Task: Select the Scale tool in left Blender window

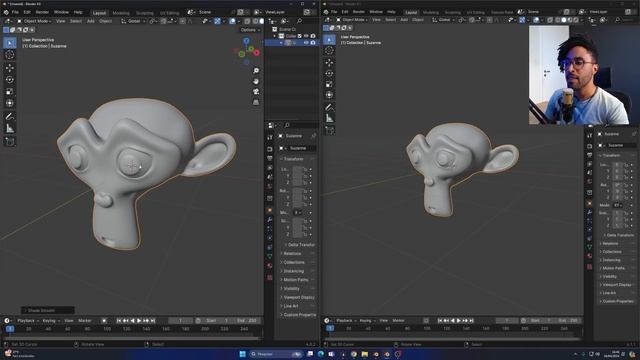Action: 10,91
